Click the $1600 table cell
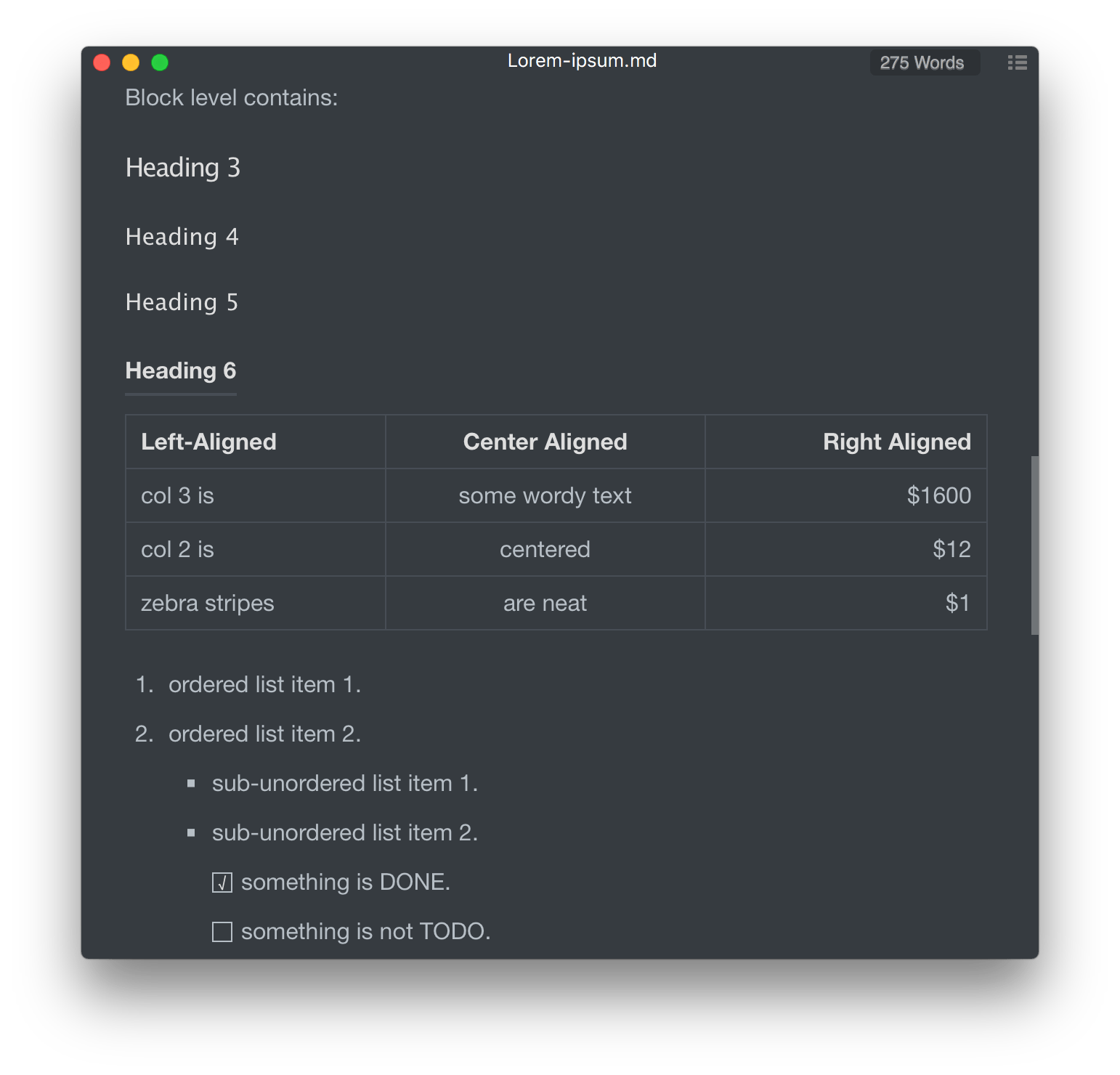The width and height of the screenshot is (1120, 1075). pyautogui.click(x=846, y=495)
